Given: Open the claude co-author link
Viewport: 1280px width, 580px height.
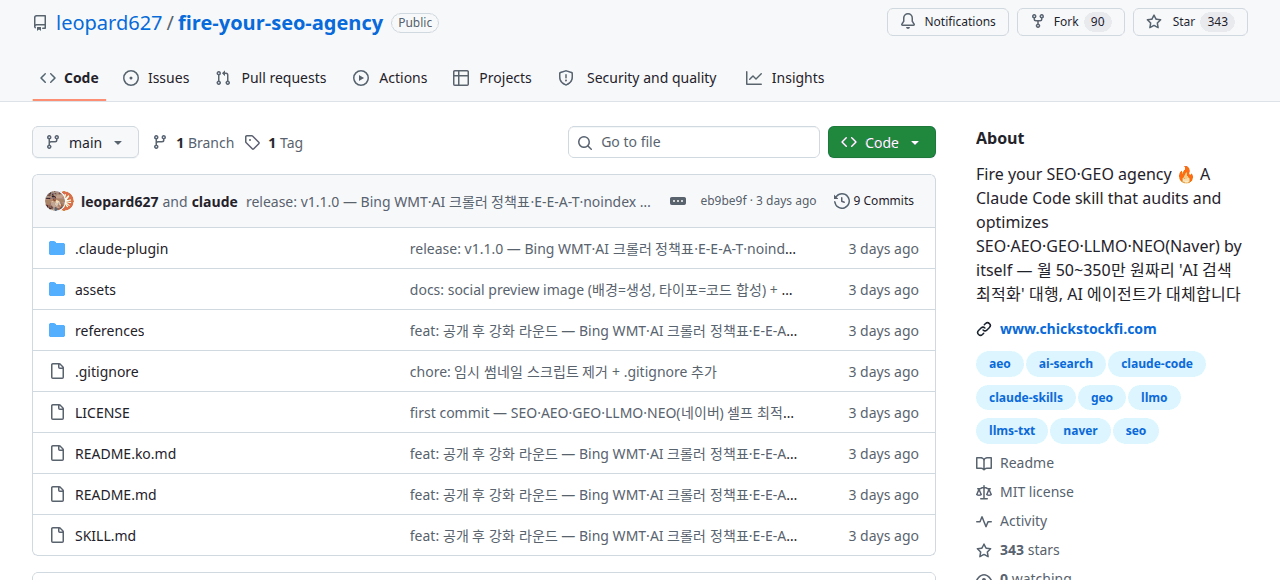Looking at the screenshot, I should click(214, 202).
